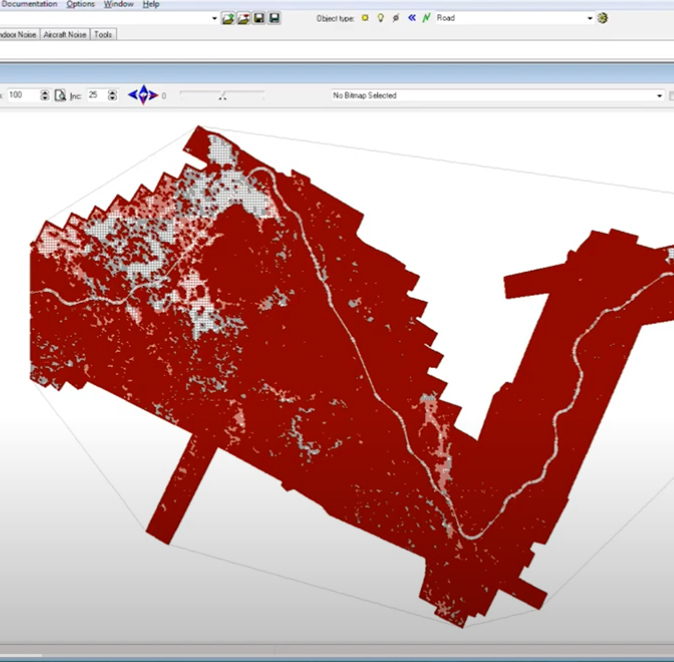Open the Window menu

[x=119, y=4]
